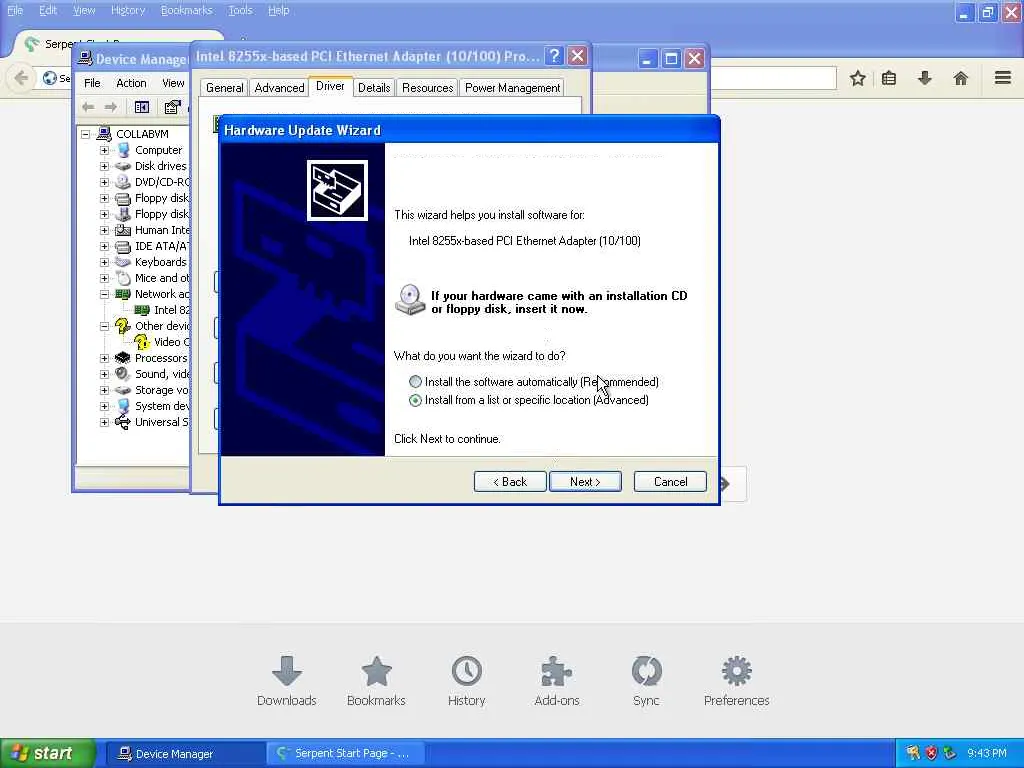
Task: Open browser Preferences gear icon
Action: point(737,671)
